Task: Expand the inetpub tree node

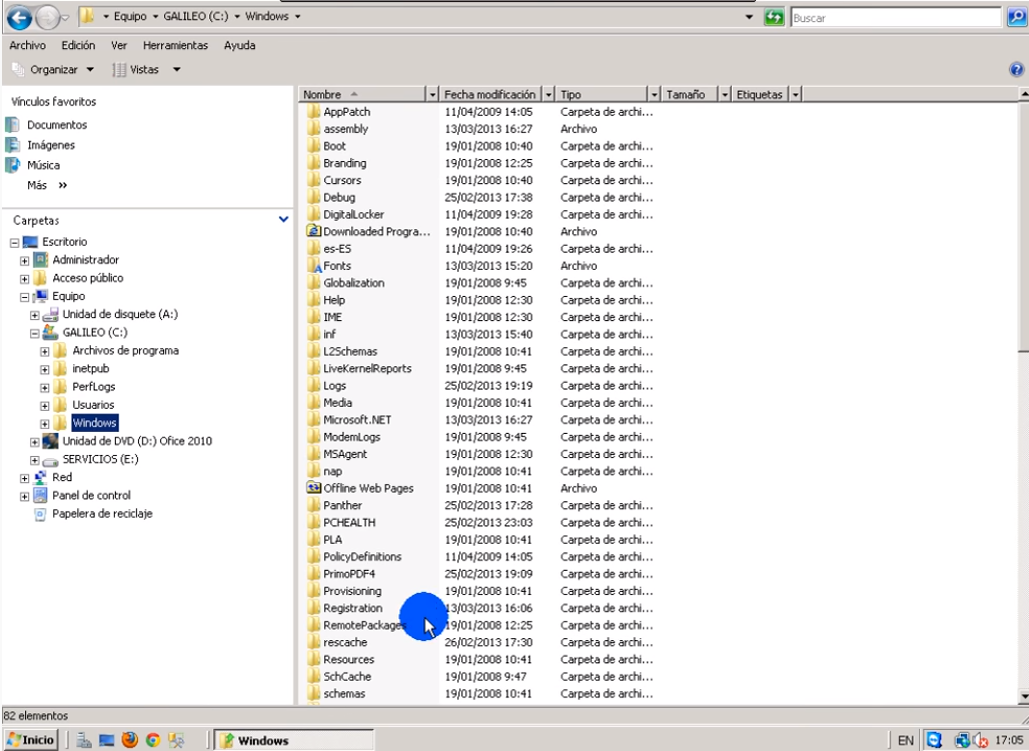Action: click(45, 370)
